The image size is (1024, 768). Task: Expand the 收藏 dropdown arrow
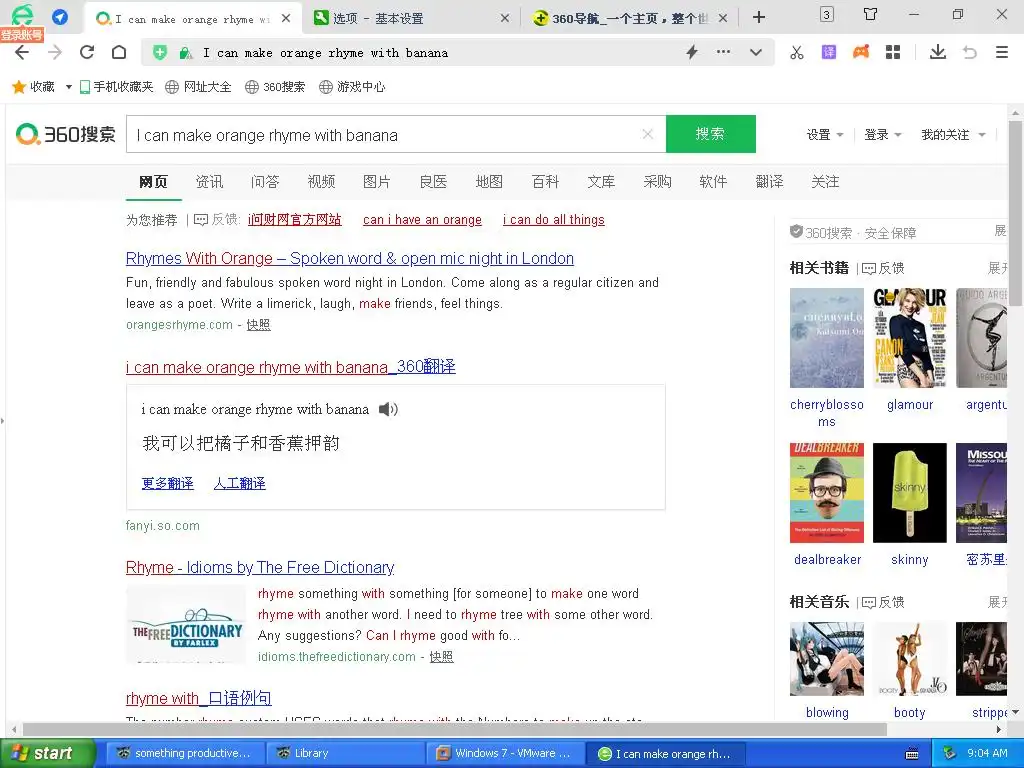[x=69, y=87]
